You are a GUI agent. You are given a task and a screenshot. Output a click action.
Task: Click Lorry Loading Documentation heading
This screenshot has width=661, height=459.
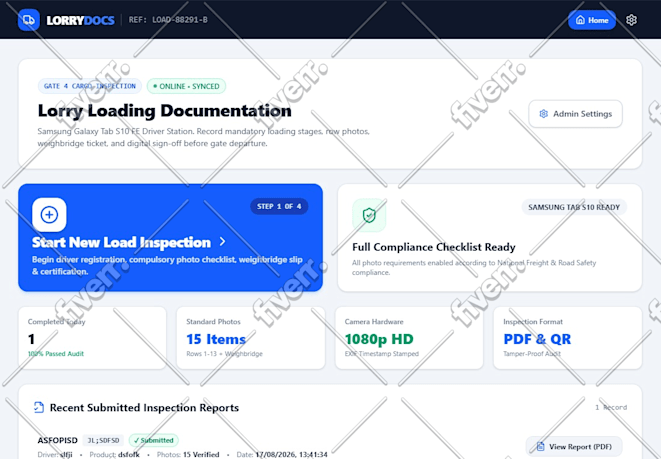164,111
